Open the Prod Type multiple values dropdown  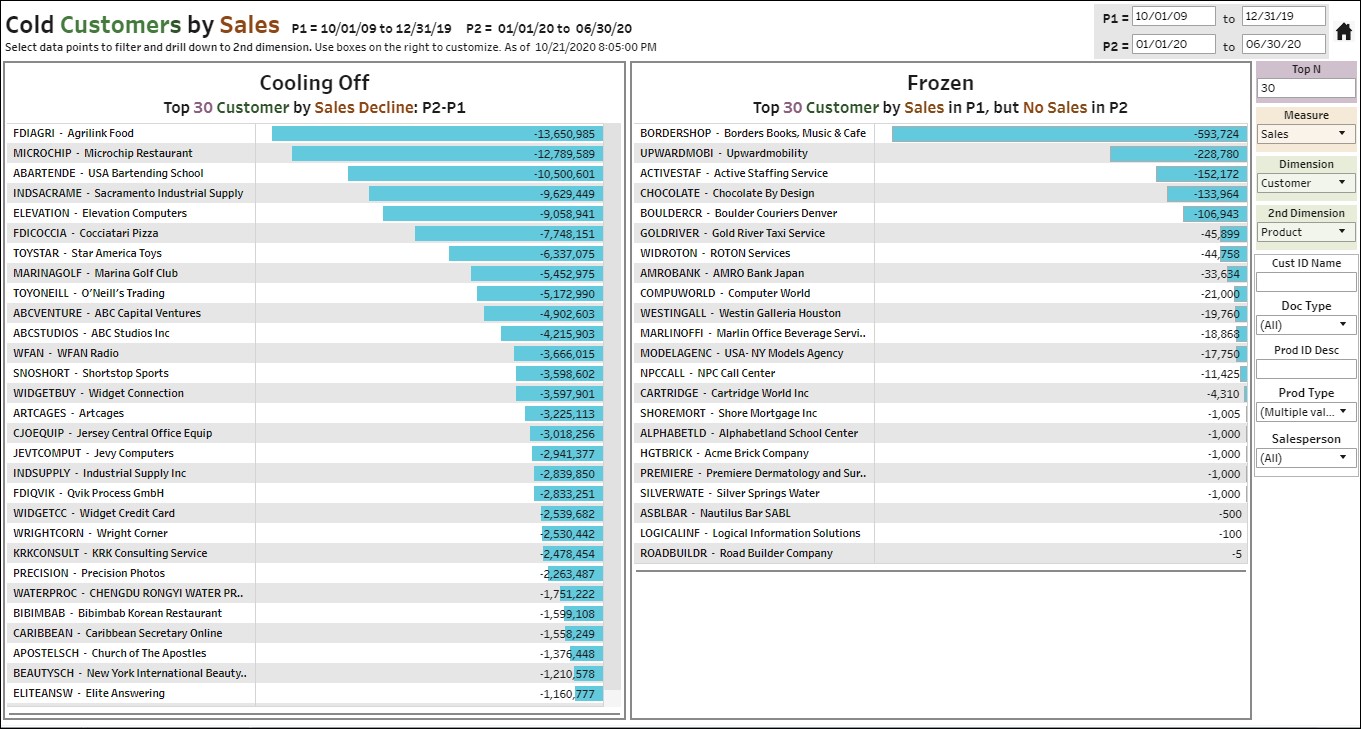[1306, 412]
